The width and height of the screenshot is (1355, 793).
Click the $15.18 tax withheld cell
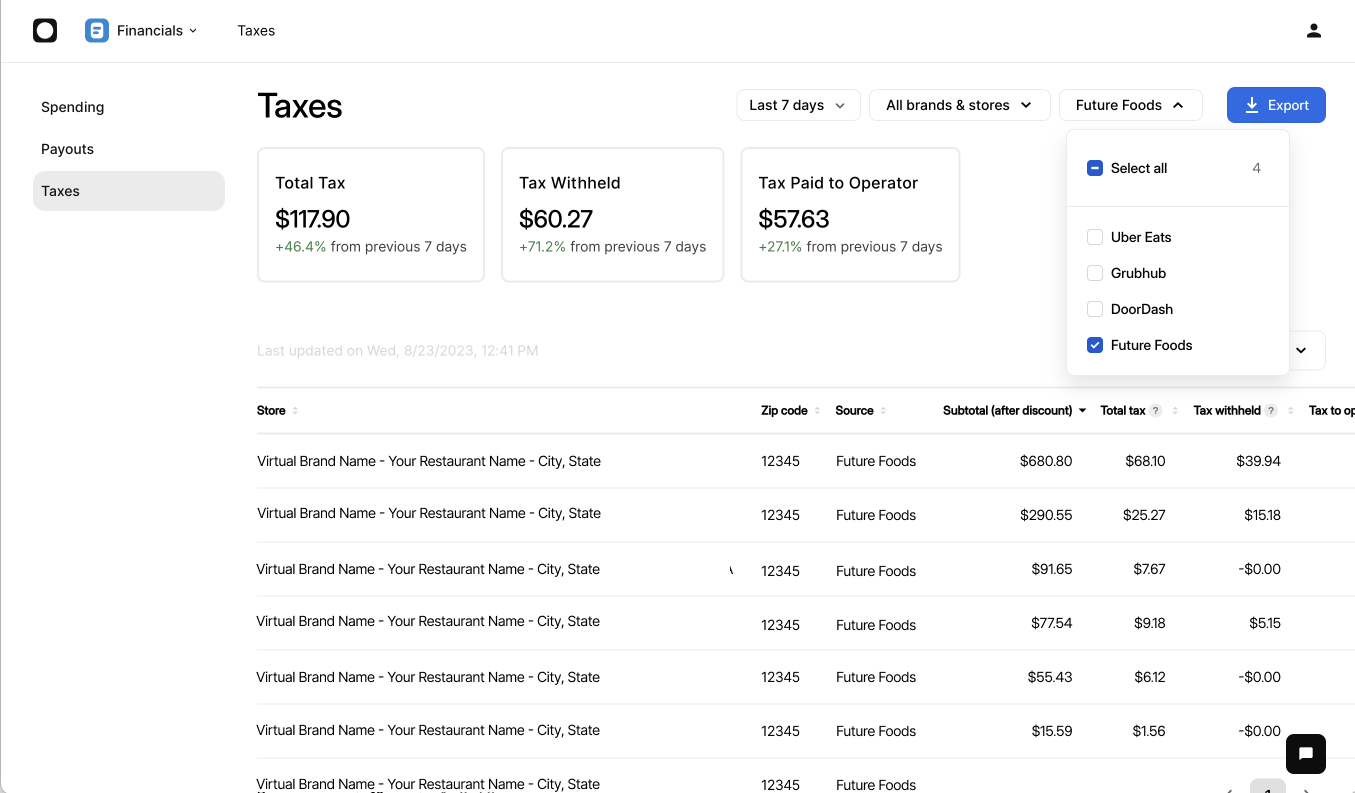(x=1263, y=515)
